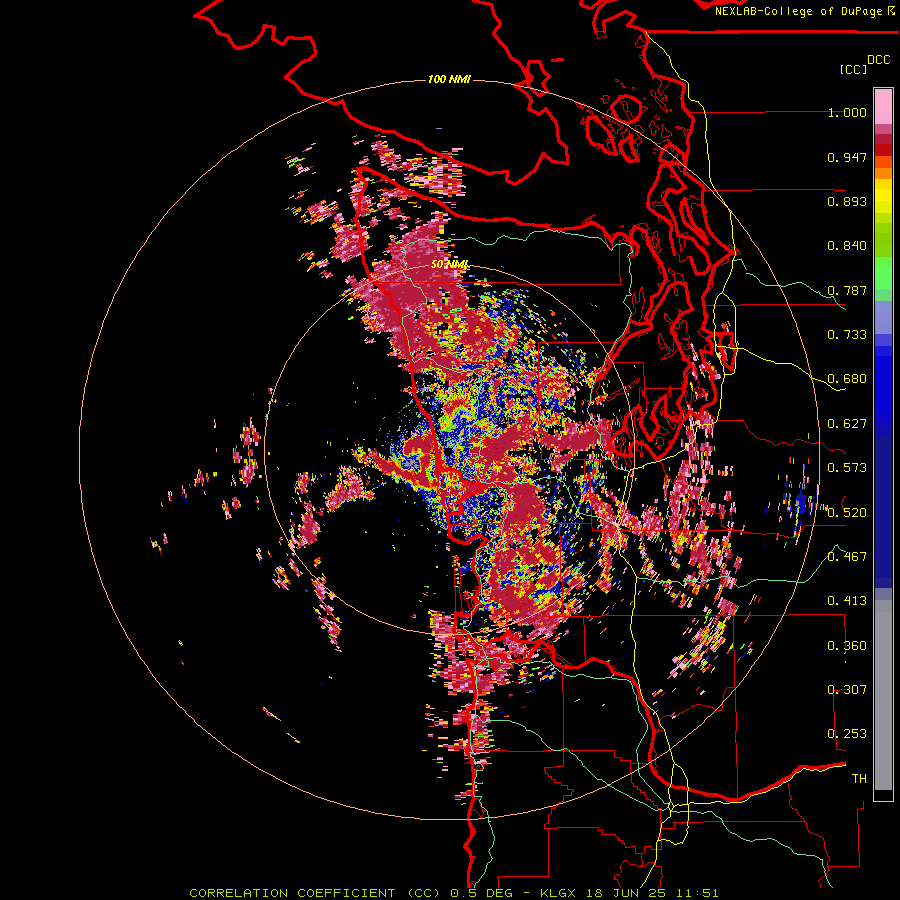Viewport: 900px width, 900px height.
Task: Click the 0.627 legend value
Action: tap(847, 424)
